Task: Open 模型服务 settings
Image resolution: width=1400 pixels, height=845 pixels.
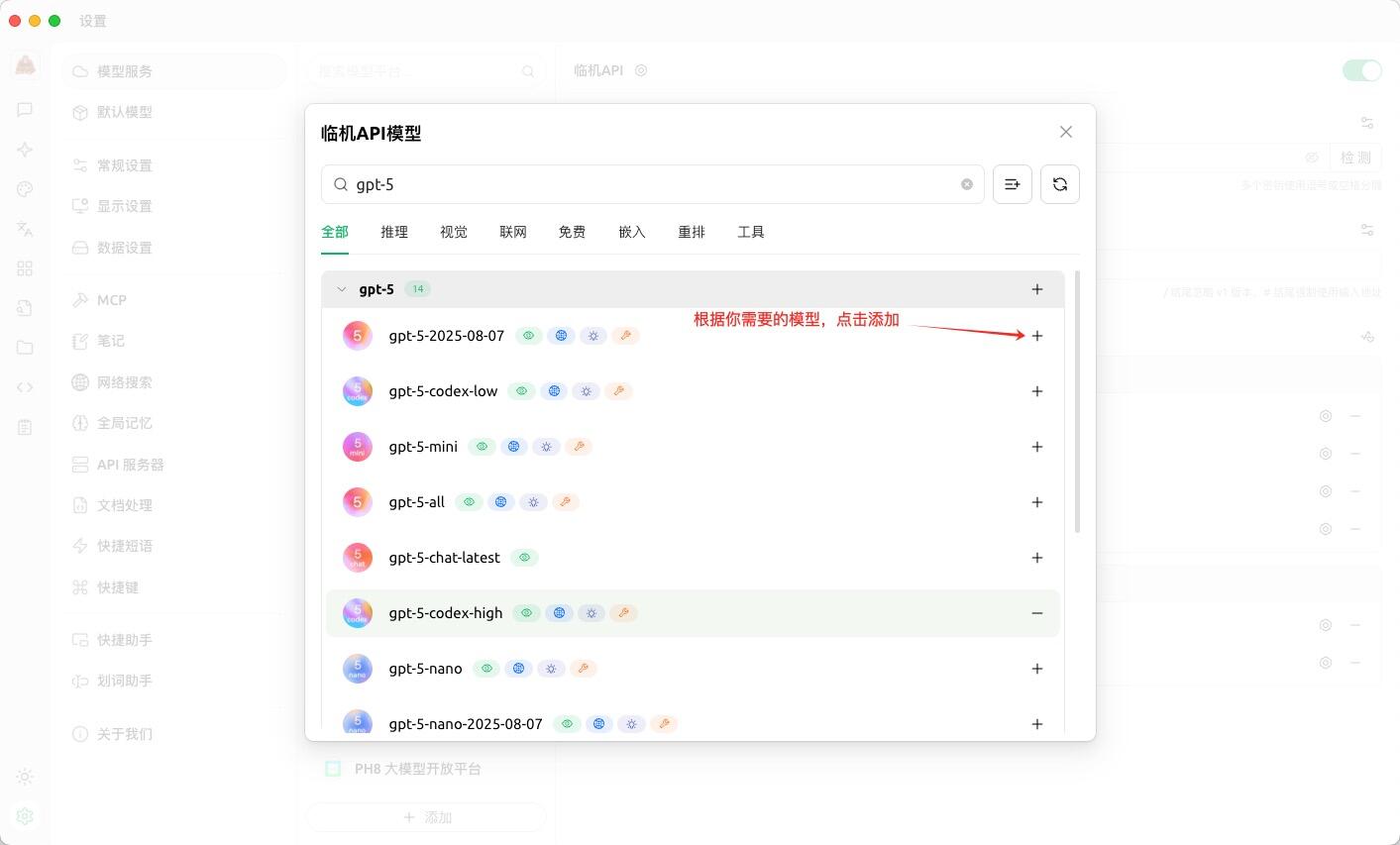Action: pos(174,71)
